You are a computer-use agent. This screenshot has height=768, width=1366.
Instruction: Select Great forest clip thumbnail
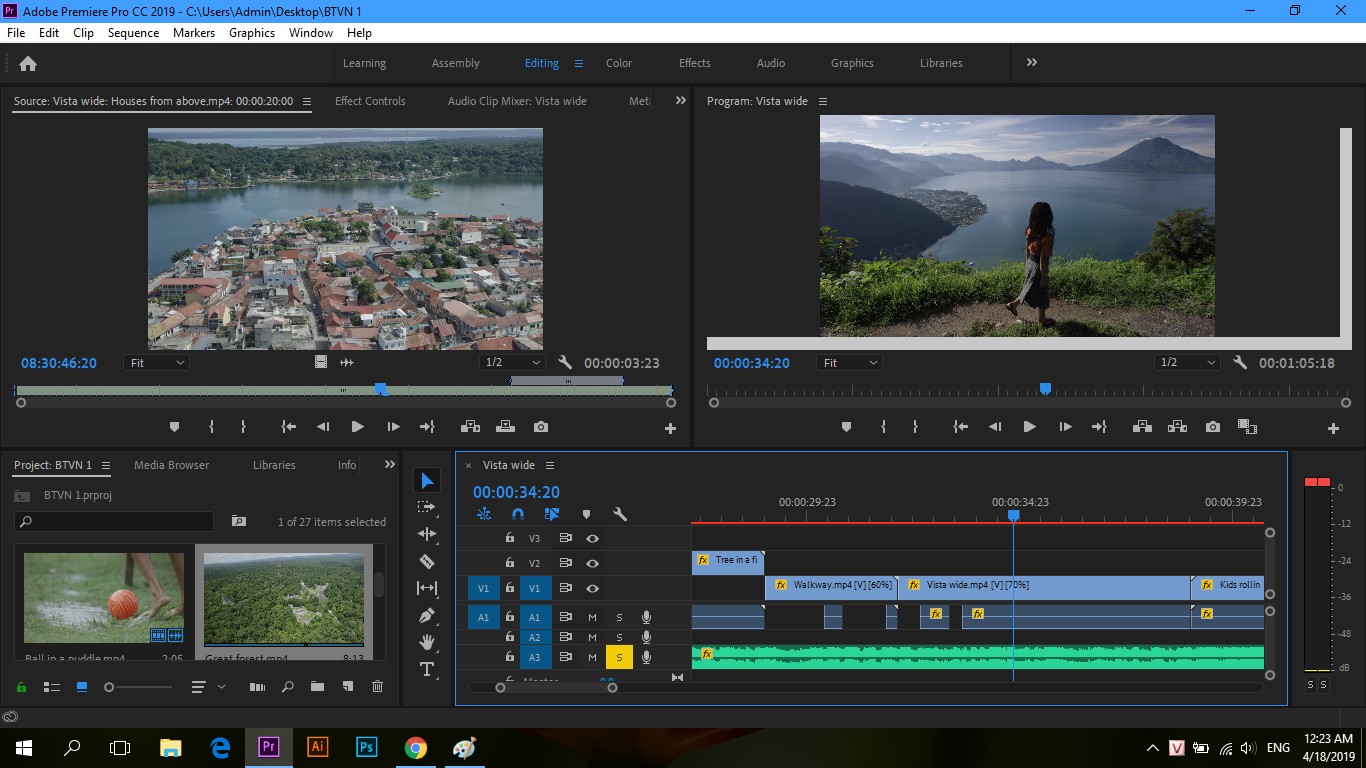point(283,600)
